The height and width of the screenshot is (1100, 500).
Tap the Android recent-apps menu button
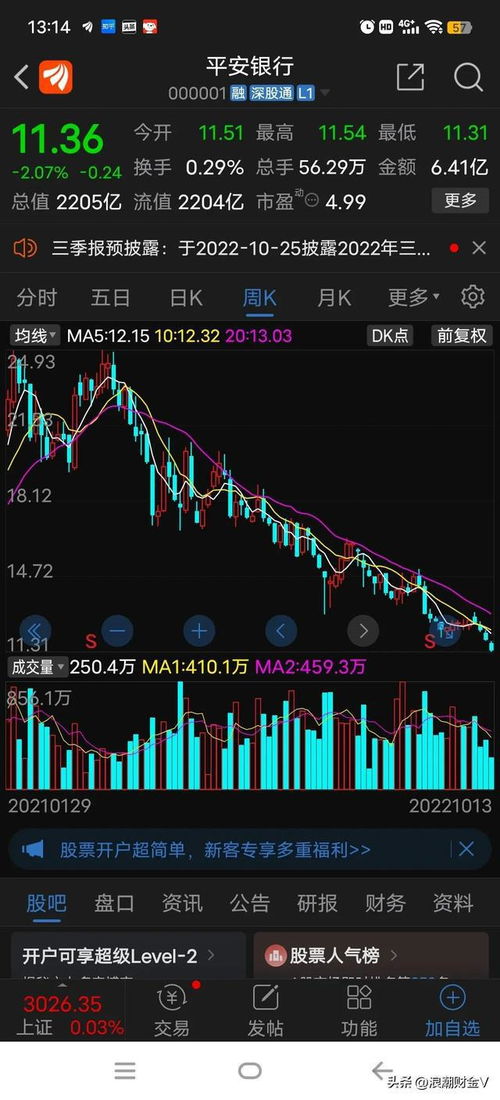(x=125, y=1070)
